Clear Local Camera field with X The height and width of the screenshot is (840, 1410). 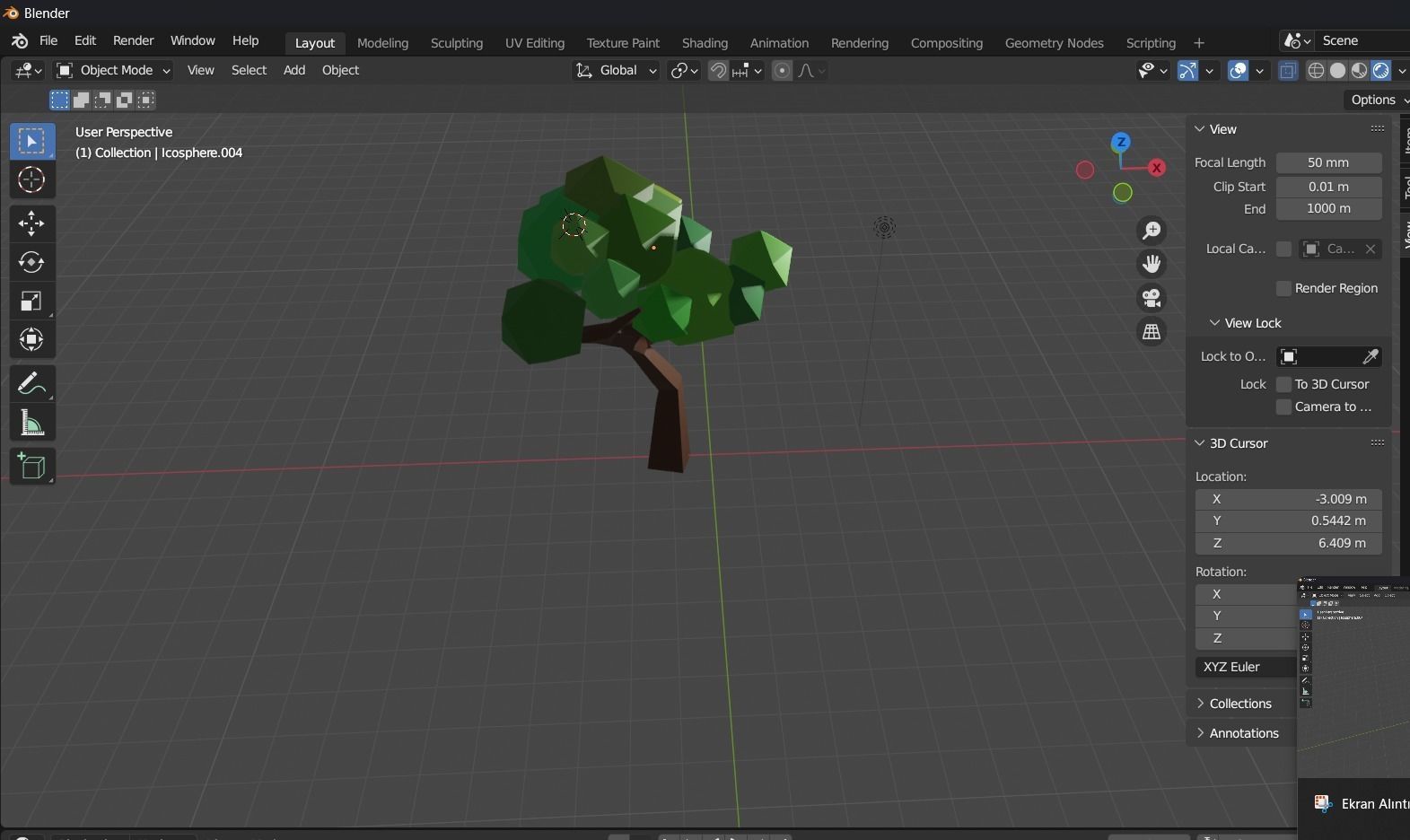(1371, 249)
